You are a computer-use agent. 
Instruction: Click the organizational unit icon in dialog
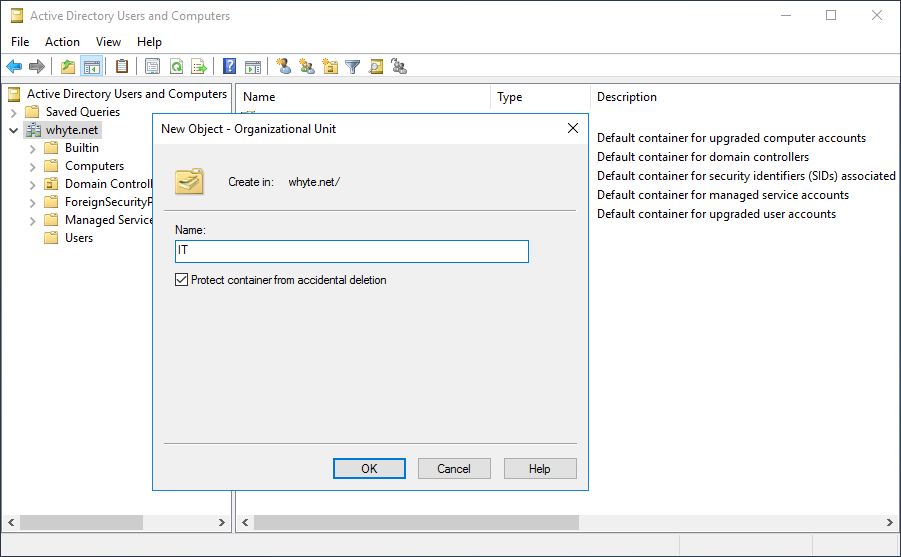pyautogui.click(x=189, y=182)
